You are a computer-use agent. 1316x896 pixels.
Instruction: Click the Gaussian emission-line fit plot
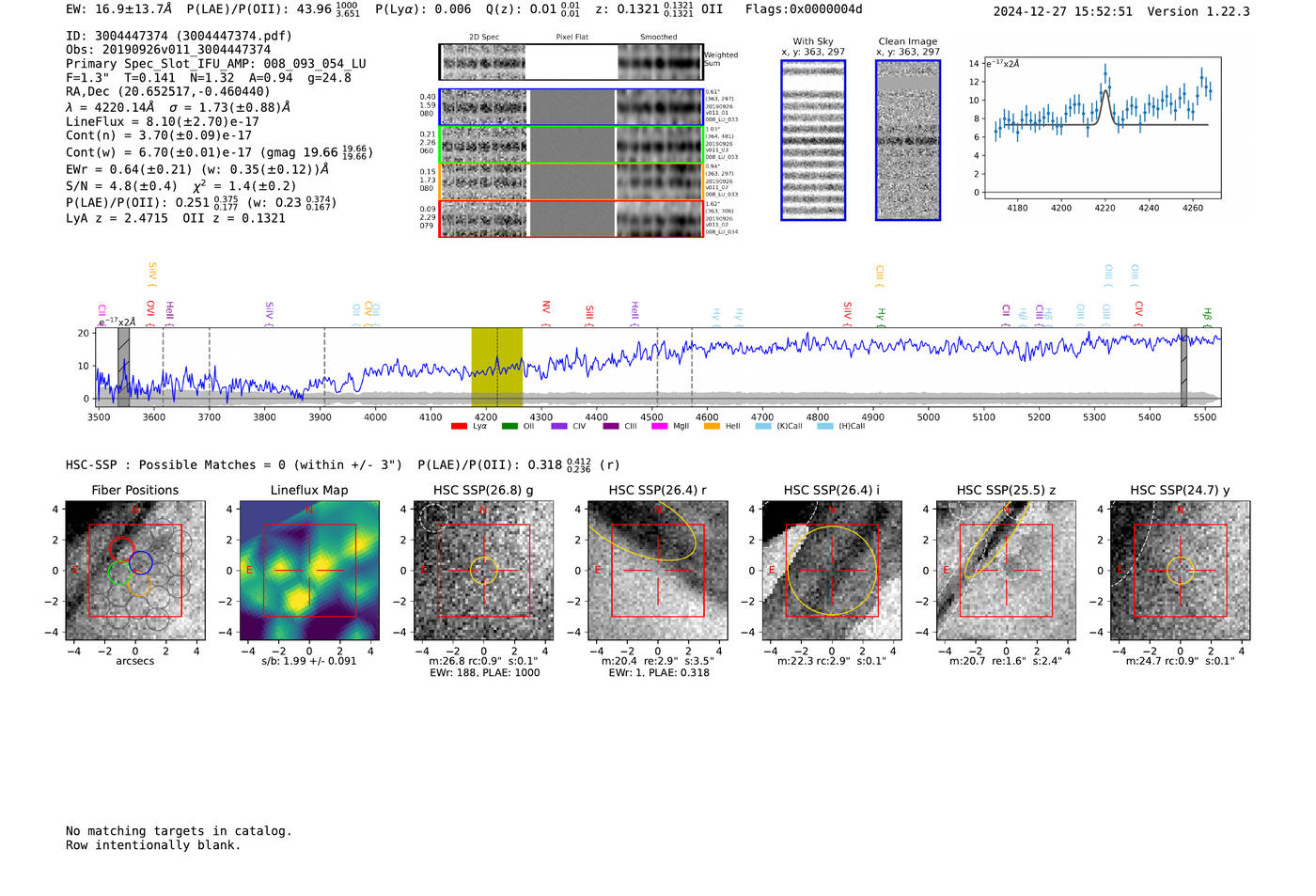[1102, 128]
